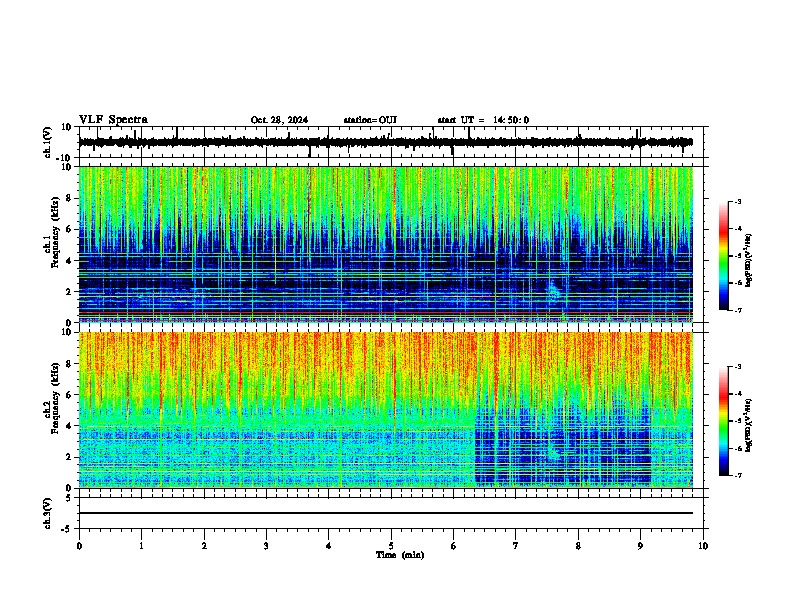The image size is (792, 612).
Task: Click the ch.1(V) waveform axis label
Action: pos(48,142)
